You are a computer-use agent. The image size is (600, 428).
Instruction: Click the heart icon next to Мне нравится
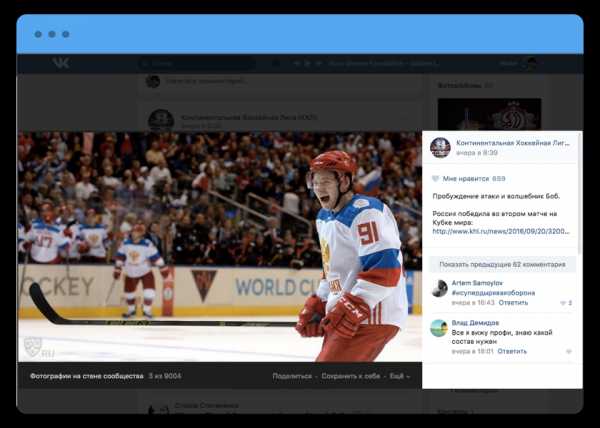point(435,179)
